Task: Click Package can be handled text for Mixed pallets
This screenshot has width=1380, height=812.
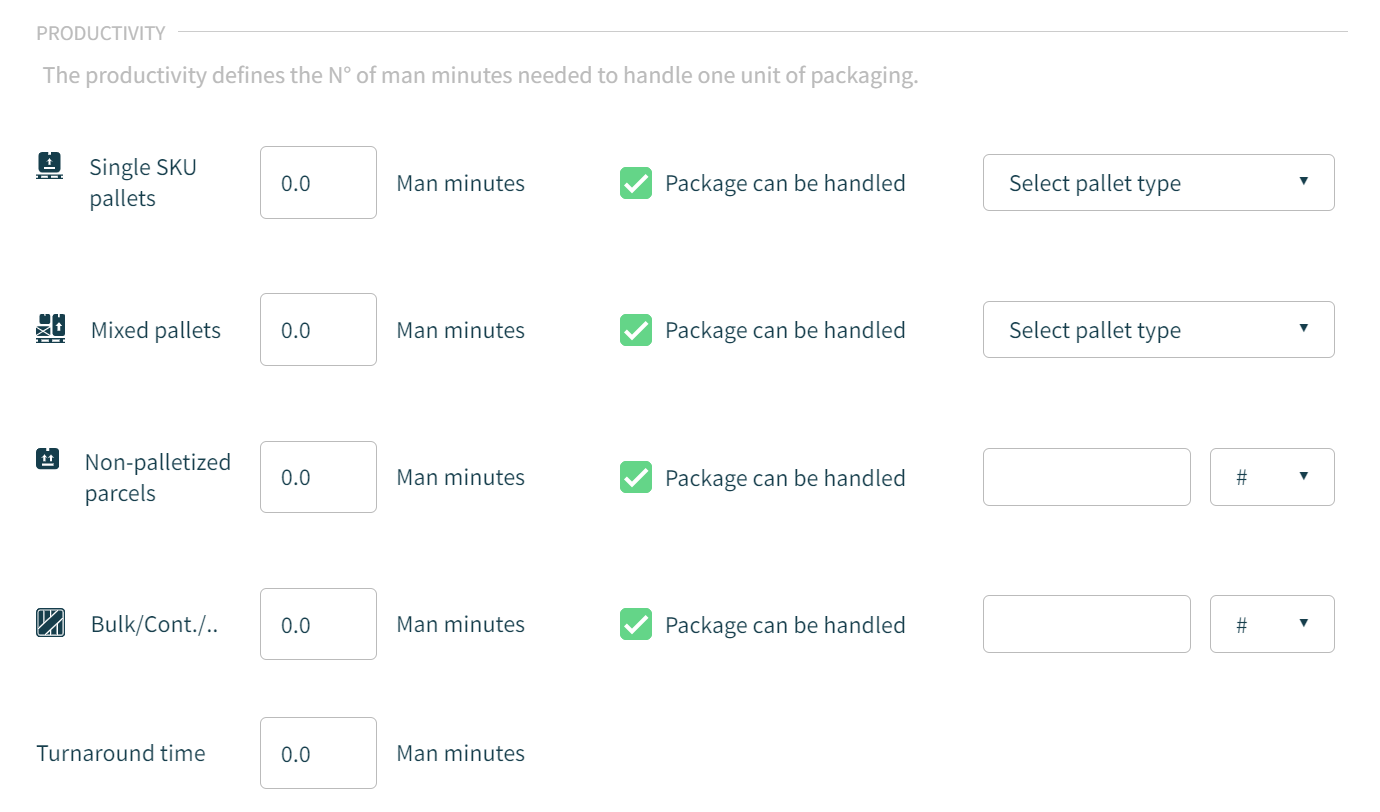Action: [785, 330]
